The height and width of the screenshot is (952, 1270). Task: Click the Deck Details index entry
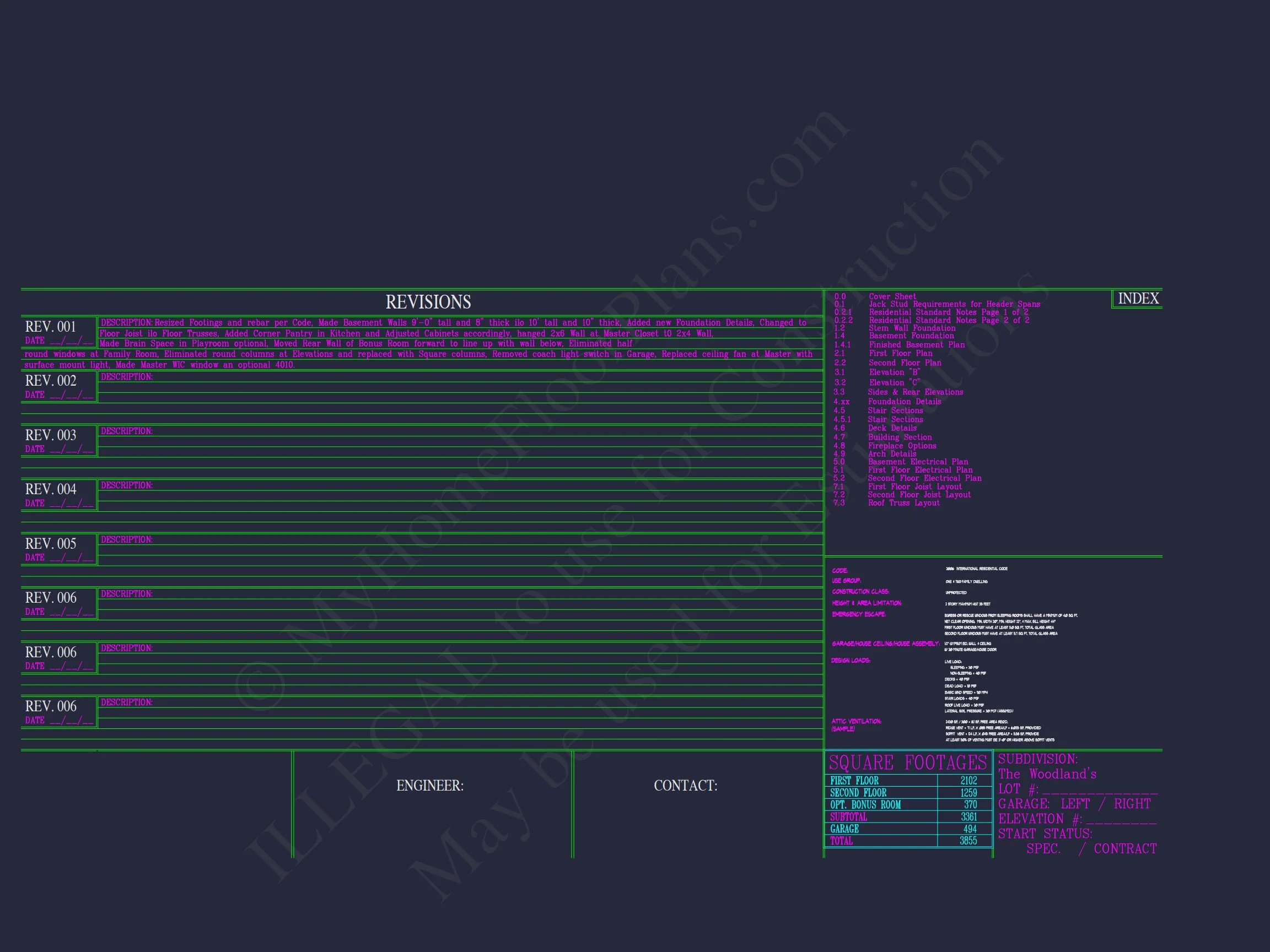point(892,428)
